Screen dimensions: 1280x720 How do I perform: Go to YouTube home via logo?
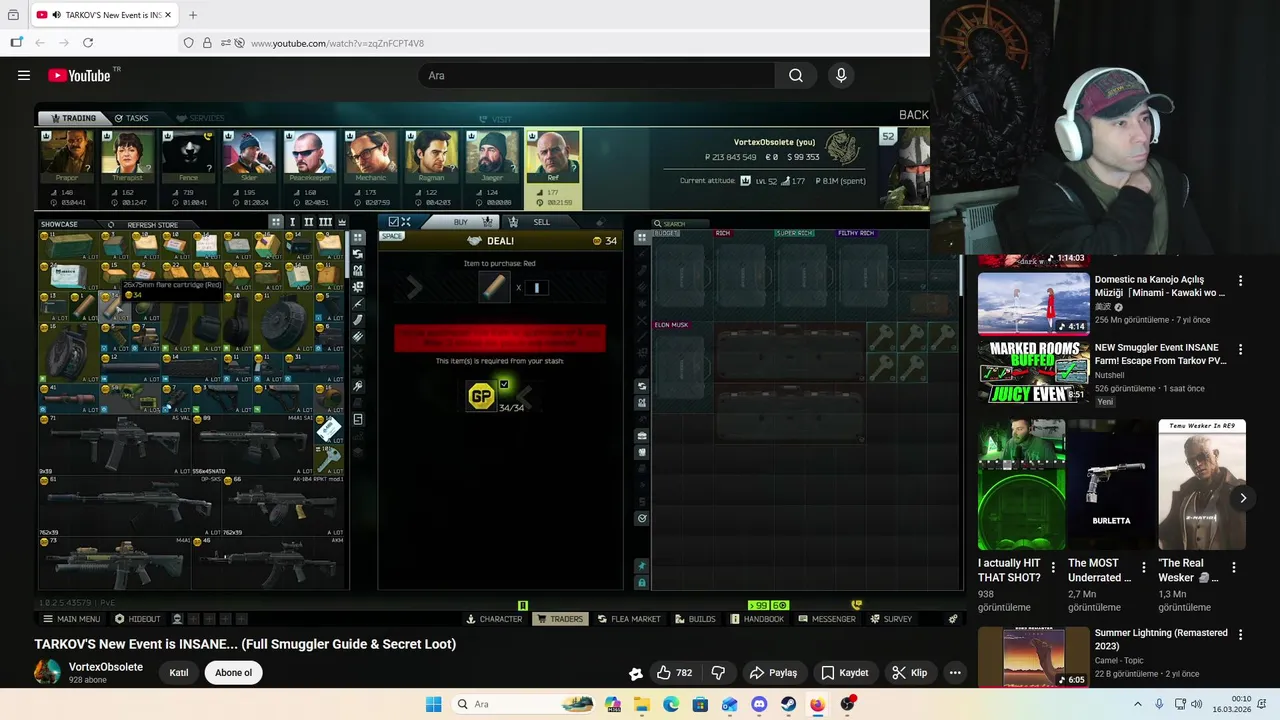pos(79,75)
